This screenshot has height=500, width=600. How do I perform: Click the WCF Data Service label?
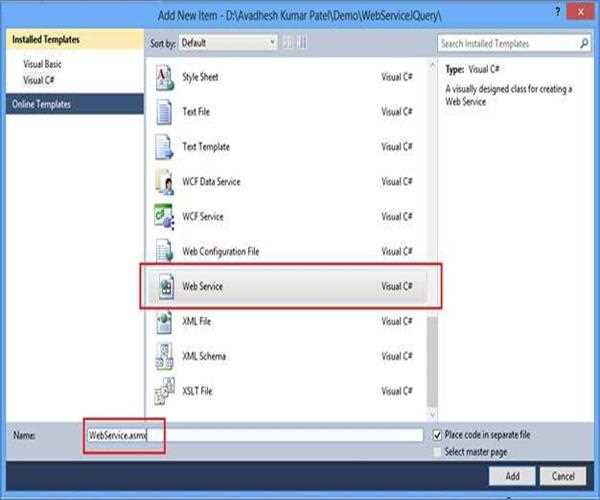tap(211, 182)
